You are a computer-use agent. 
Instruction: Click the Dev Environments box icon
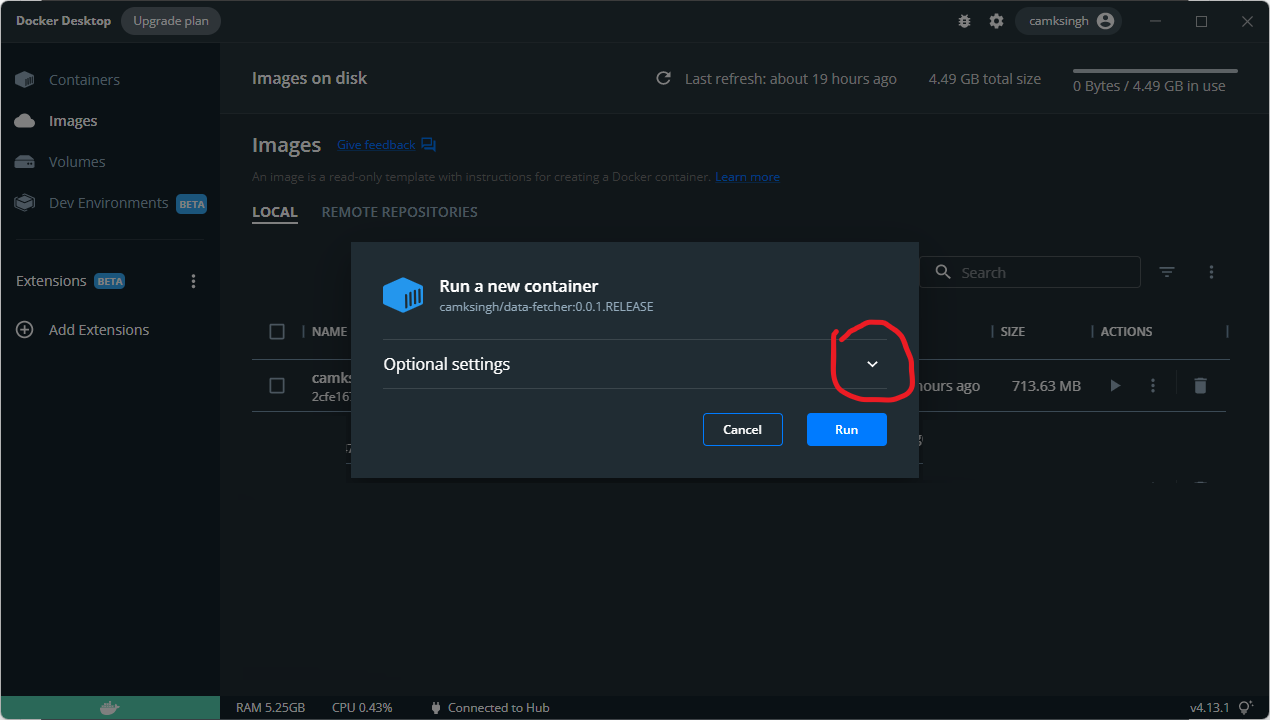[x=24, y=203]
